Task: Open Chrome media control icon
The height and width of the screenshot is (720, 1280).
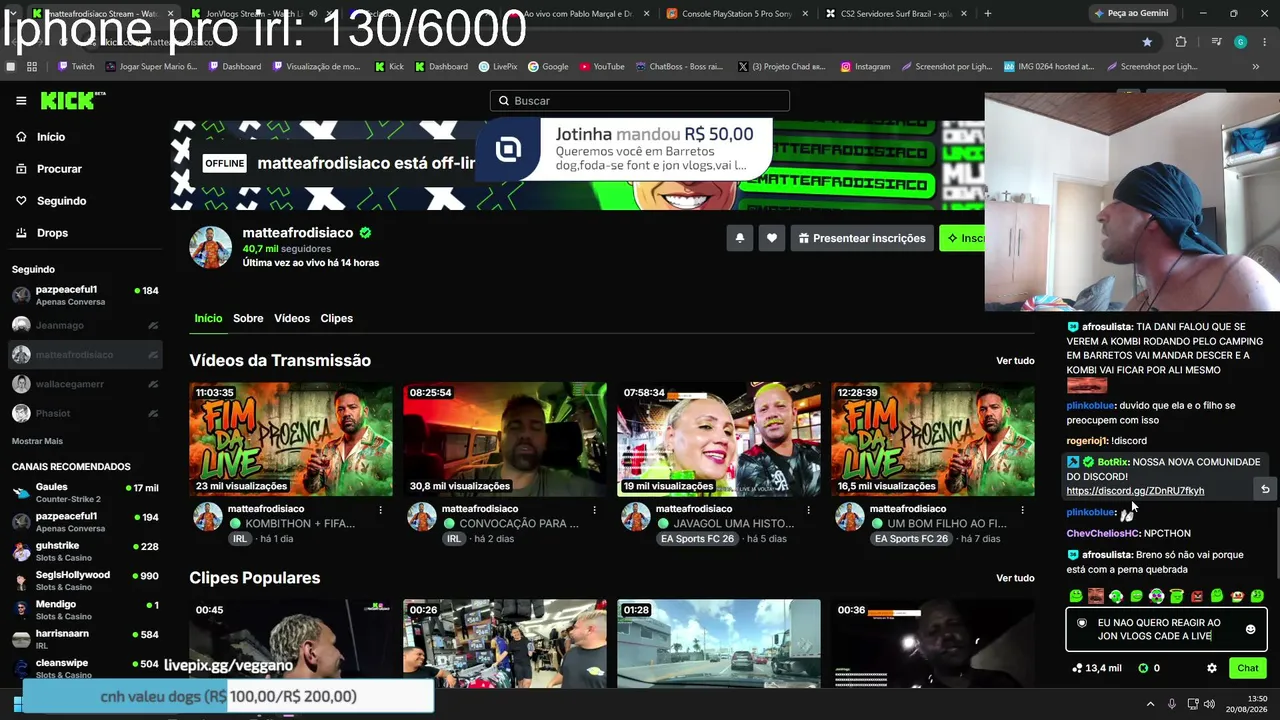Action: coord(1216,42)
